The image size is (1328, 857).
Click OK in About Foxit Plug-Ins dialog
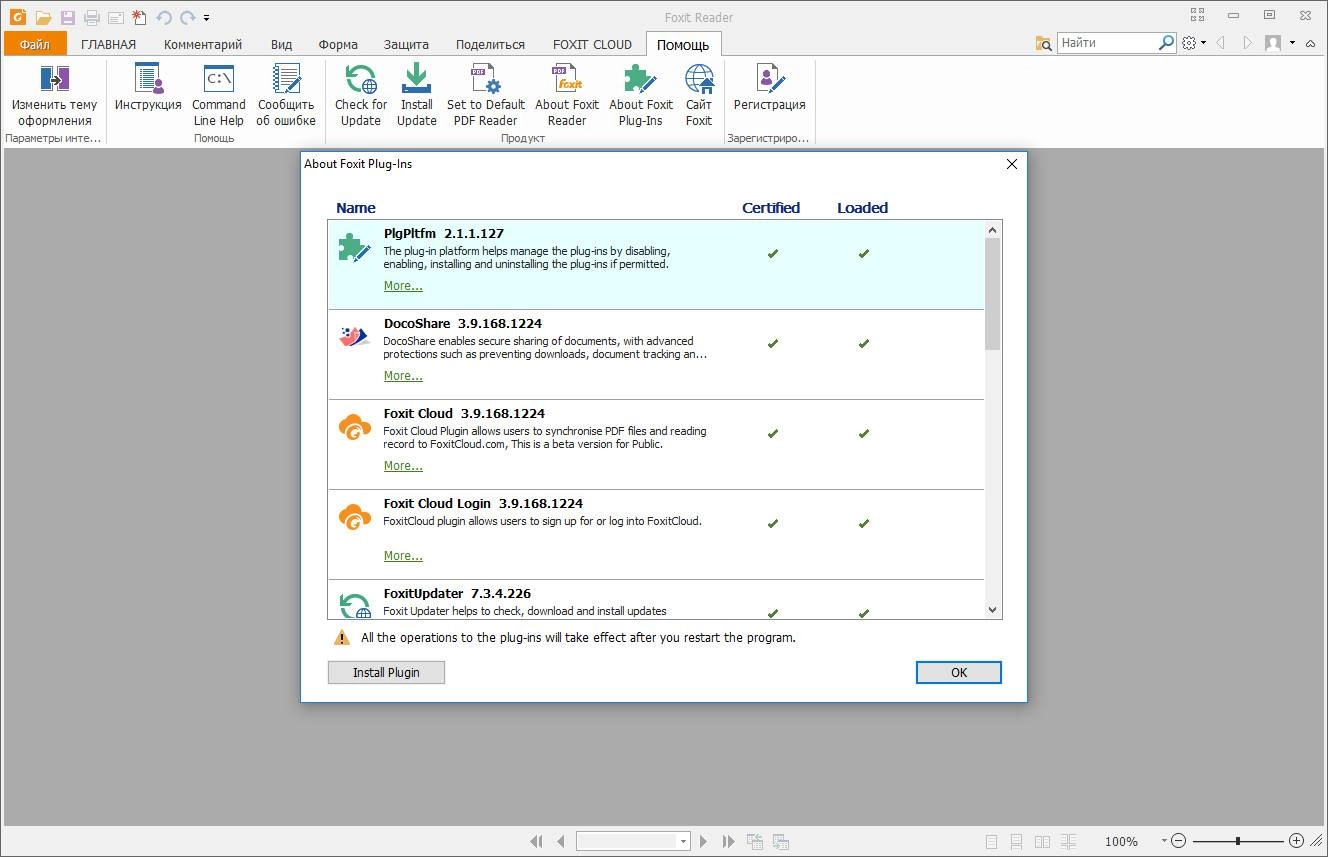(958, 672)
